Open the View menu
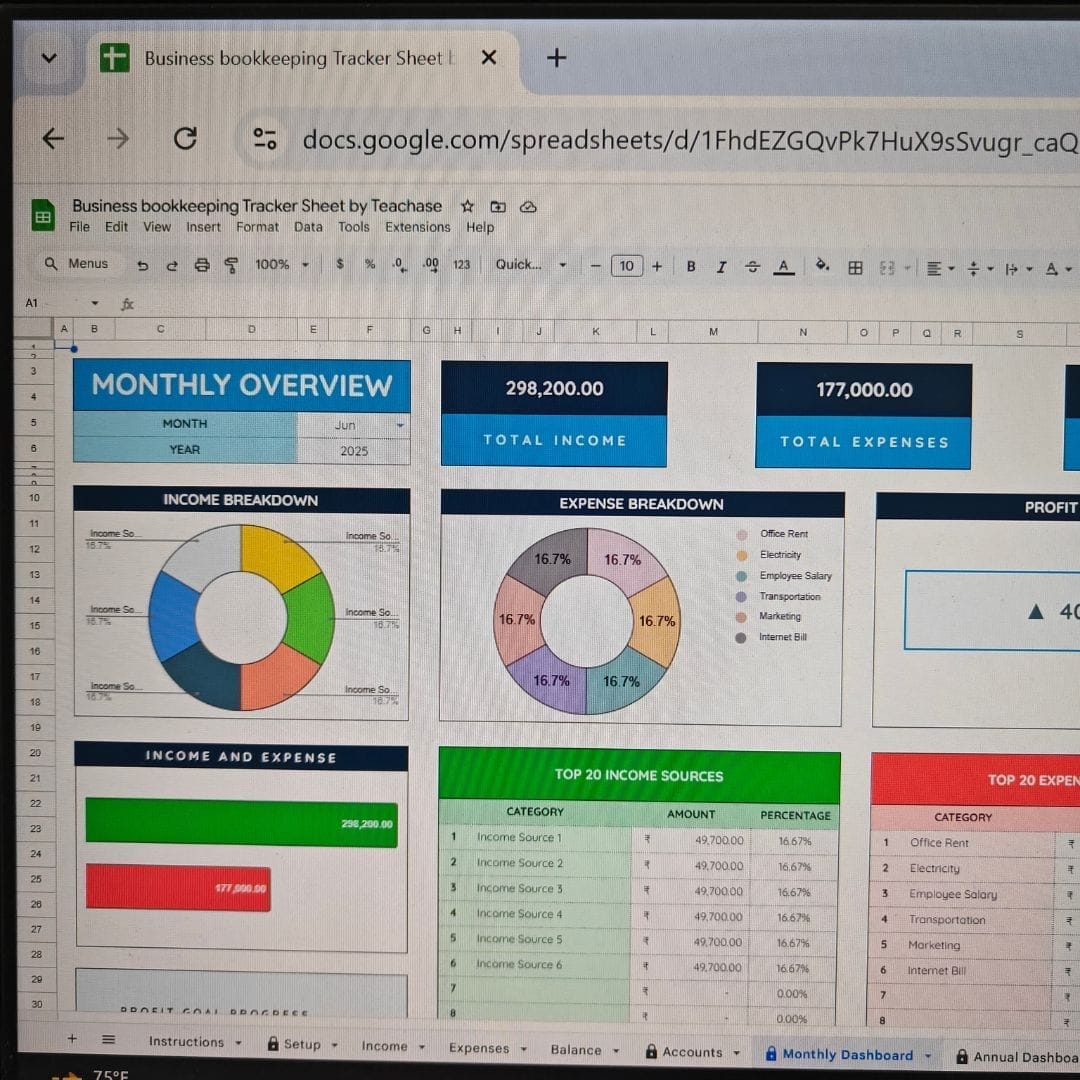Image resolution: width=1080 pixels, height=1080 pixels. pyautogui.click(x=157, y=227)
